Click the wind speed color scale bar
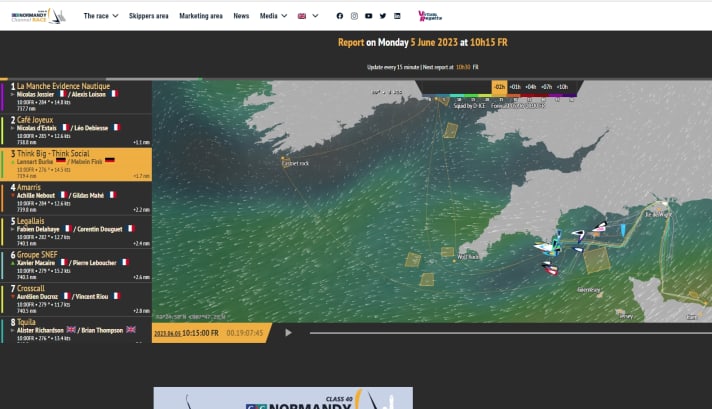The height and width of the screenshot is (409, 712). pyautogui.click(x=499, y=96)
